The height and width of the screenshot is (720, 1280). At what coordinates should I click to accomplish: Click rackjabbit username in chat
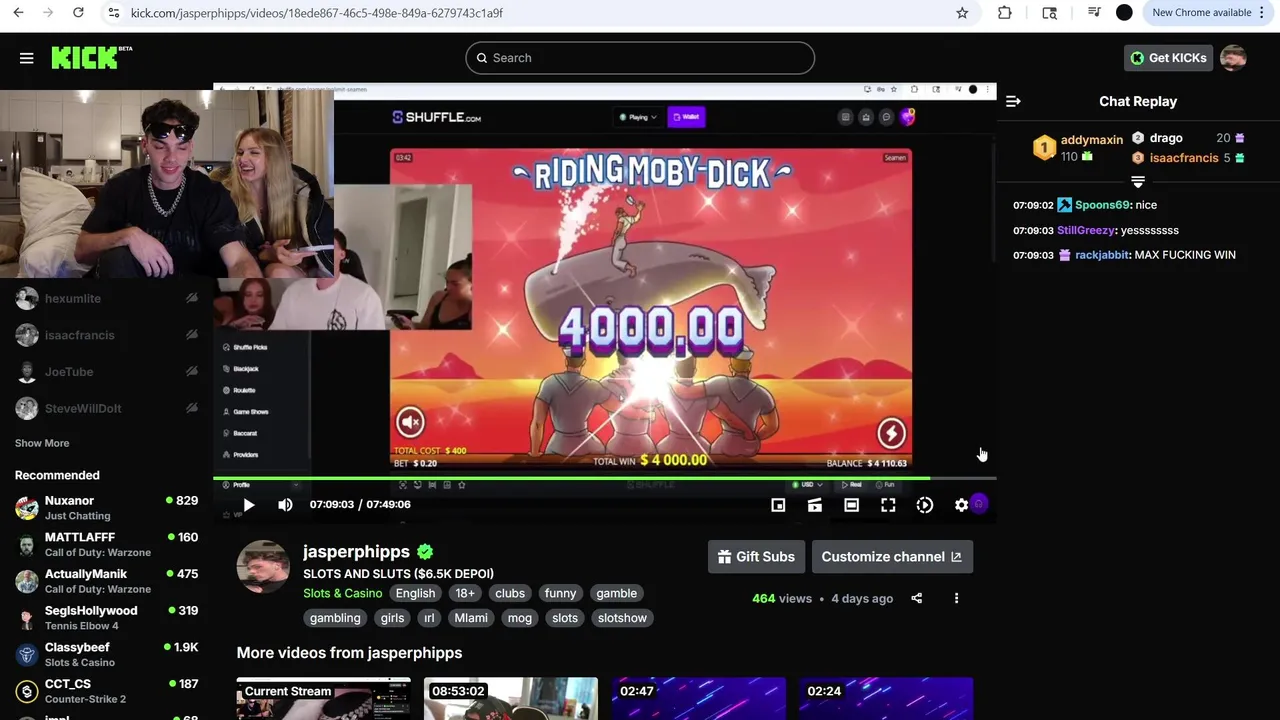click(x=1102, y=255)
